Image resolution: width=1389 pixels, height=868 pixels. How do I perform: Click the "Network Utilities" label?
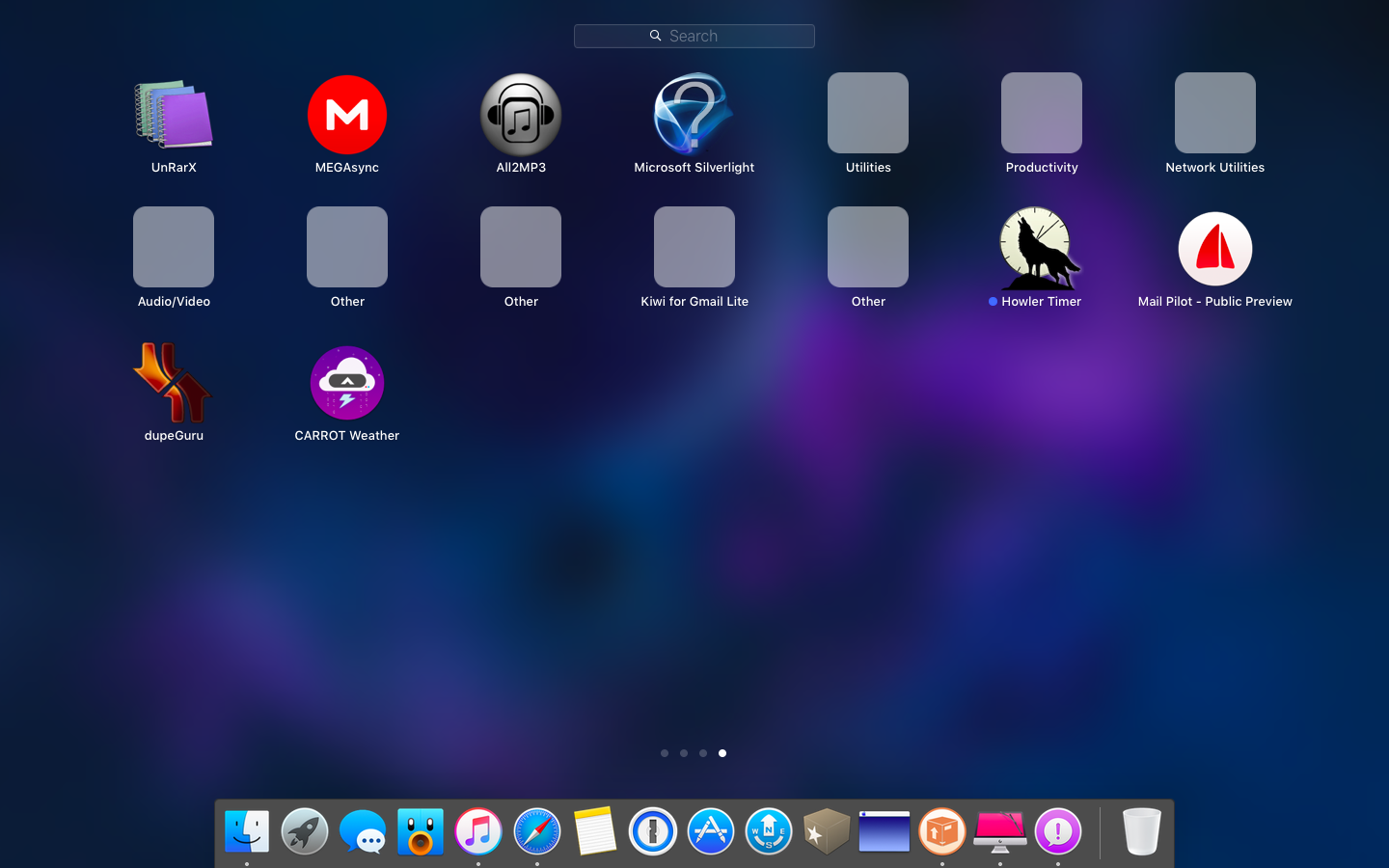(x=1215, y=168)
